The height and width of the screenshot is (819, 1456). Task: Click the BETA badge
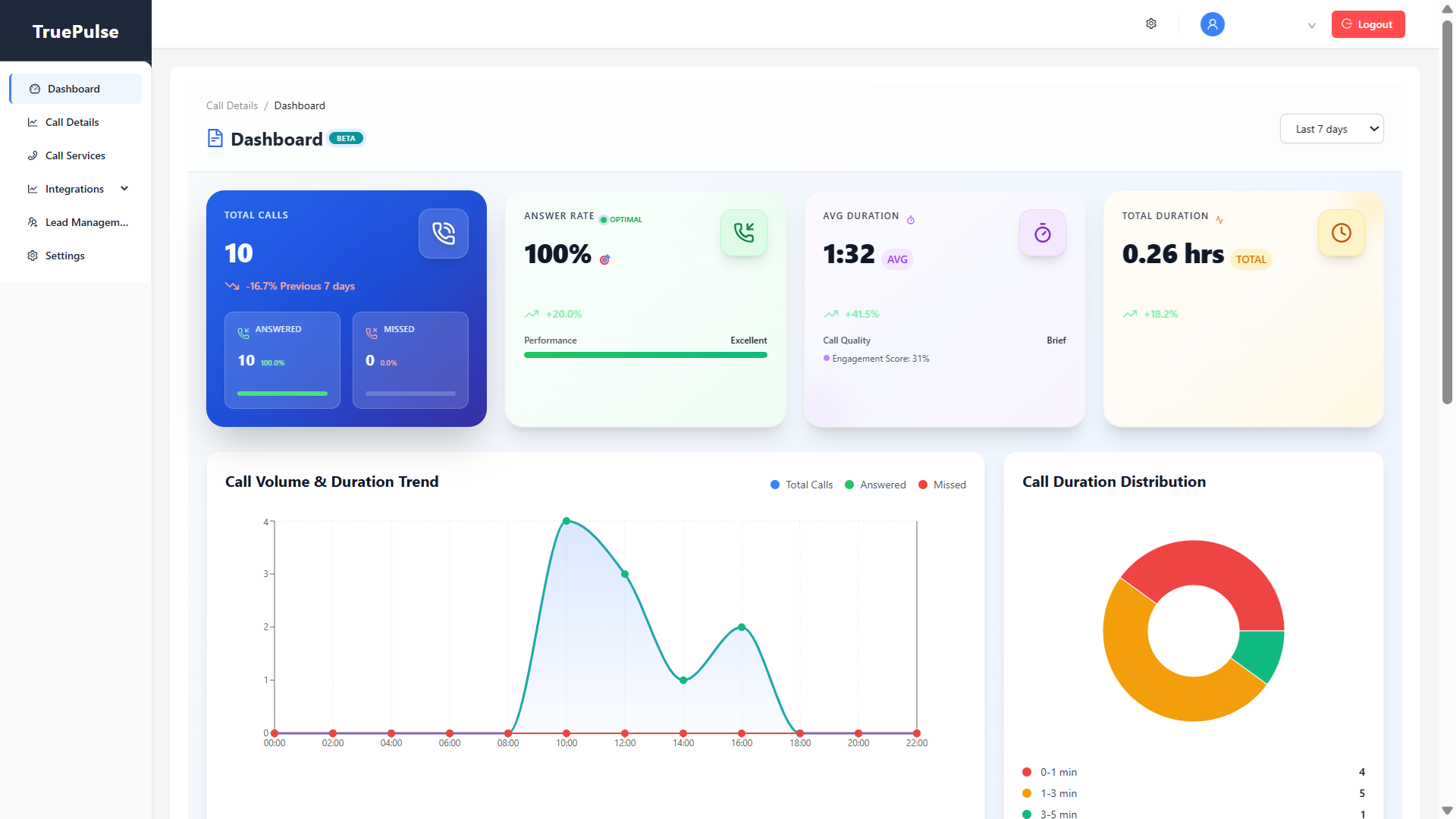tap(347, 139)
